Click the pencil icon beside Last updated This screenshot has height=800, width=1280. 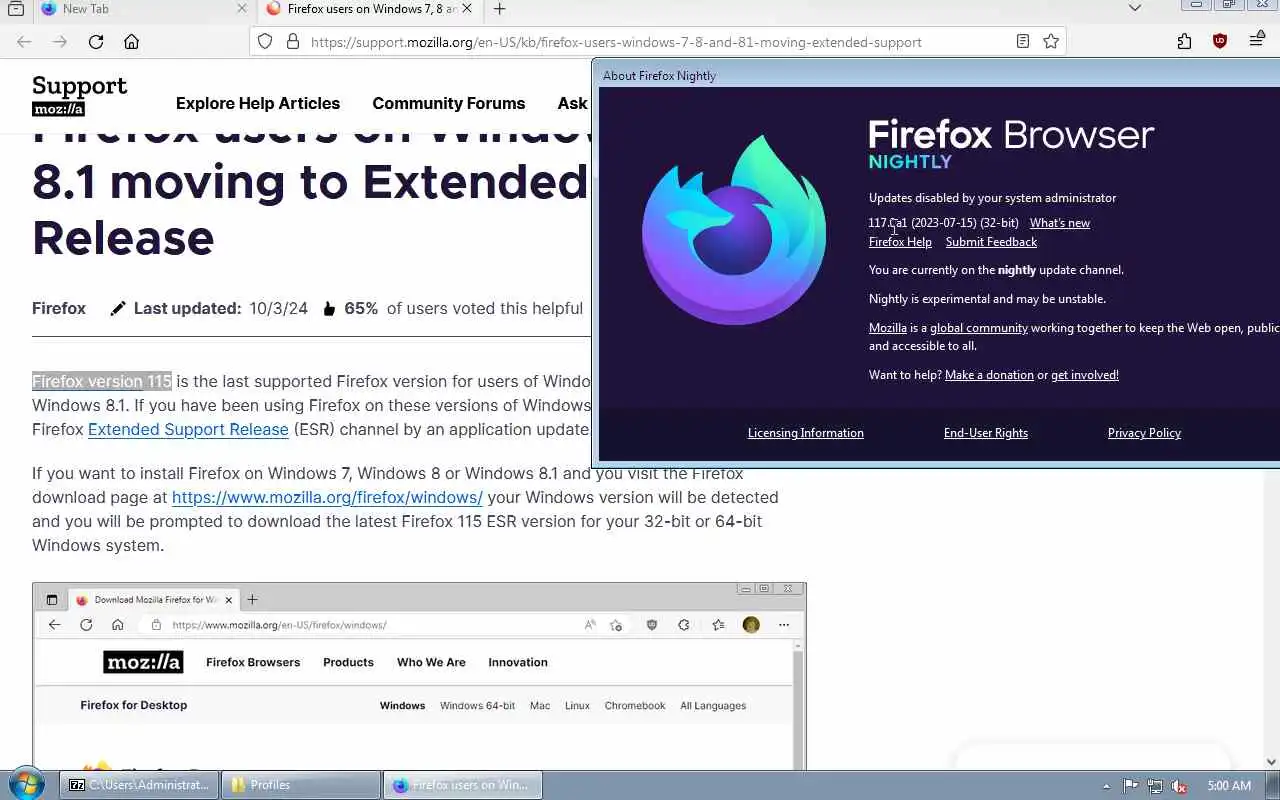click(118, 309)
